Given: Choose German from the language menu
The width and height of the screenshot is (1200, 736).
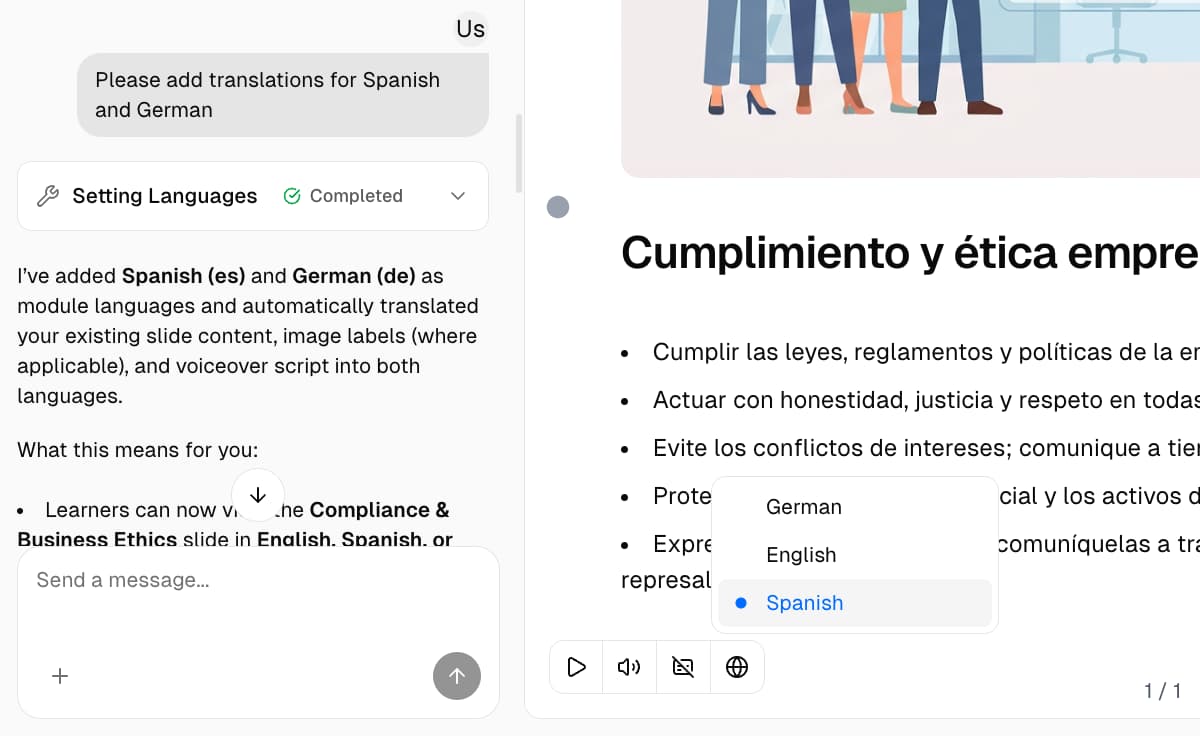Looking at the screenshot, I should click(x=804, y=507).
